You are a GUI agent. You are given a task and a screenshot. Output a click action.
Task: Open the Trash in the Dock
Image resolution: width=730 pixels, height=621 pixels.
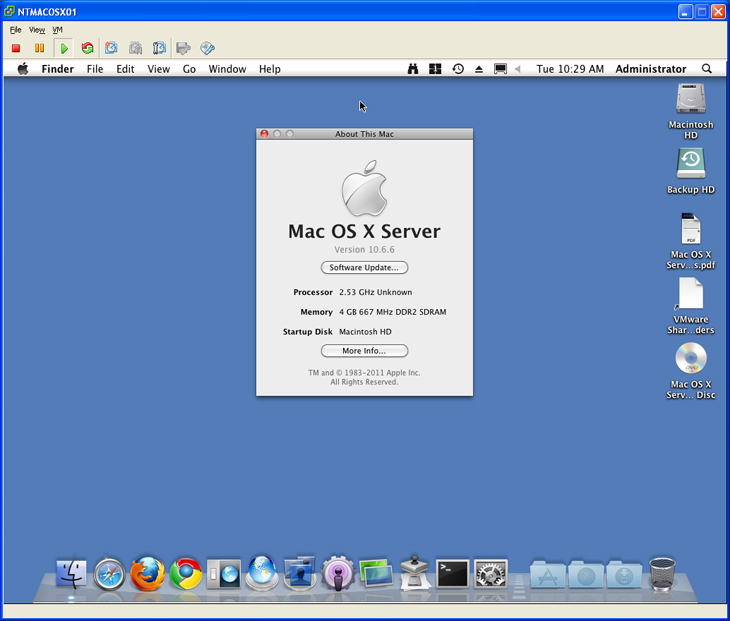(662, 574)
